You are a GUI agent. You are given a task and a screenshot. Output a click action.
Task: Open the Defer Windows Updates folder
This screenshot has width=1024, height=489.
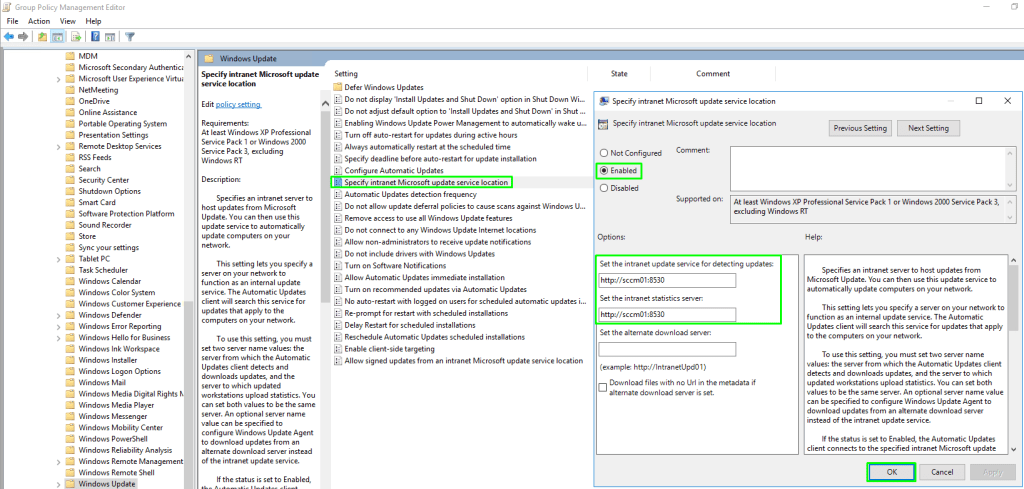[384, 88]
